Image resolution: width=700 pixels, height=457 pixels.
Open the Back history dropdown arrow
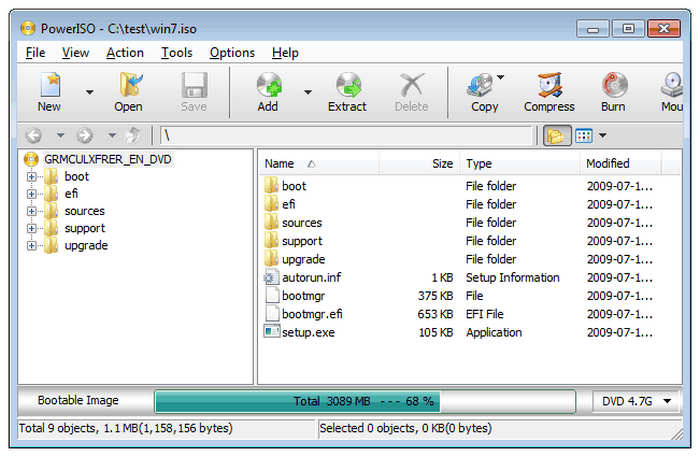(60, 135)
